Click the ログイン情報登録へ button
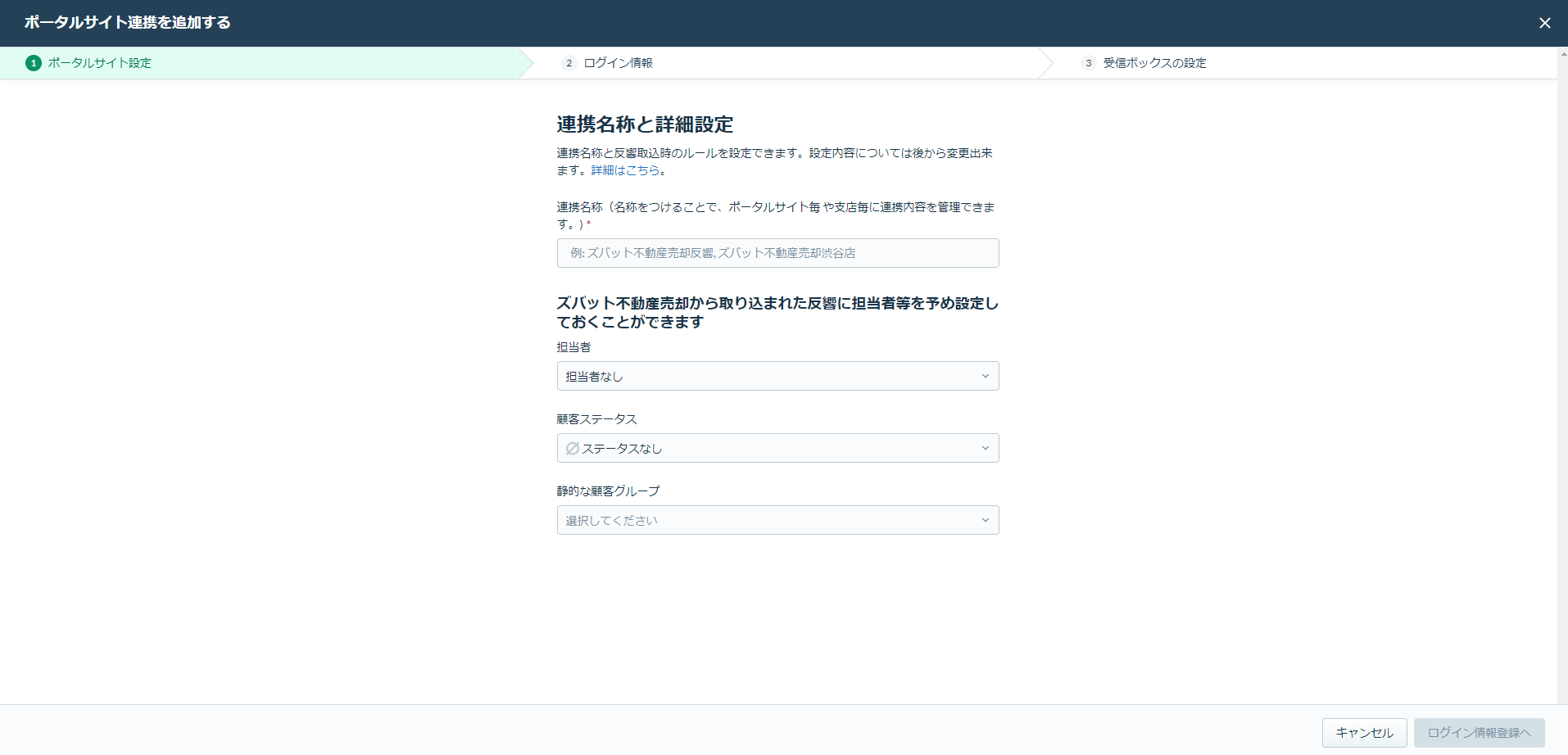Image resolution: width=1568 pixels, height=755 pixels. [1479, 733]
